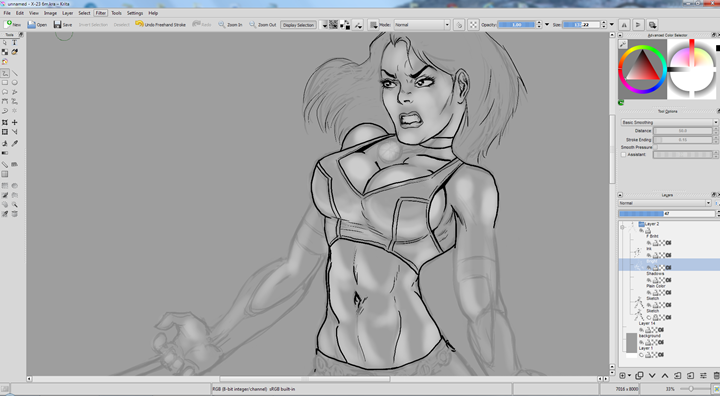
Task: Select the Zoom magnifier tool in toolbox
Action: [15, 204]
